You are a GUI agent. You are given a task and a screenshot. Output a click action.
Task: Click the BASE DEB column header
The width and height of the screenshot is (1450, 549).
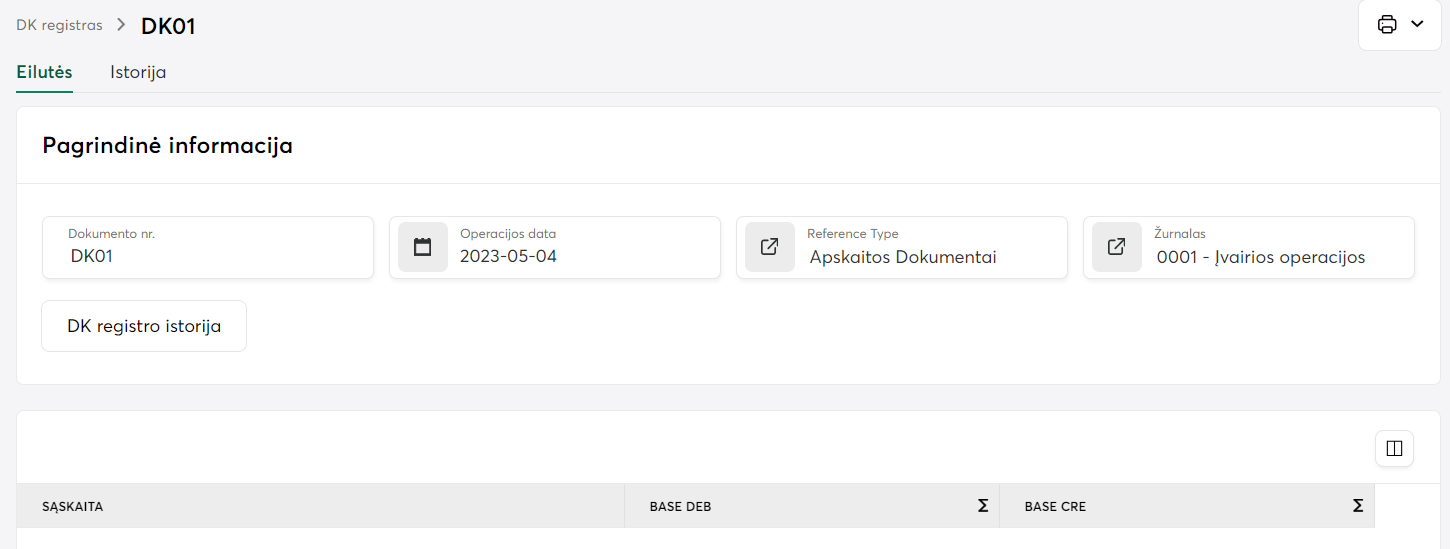pyautogui.click(x=680, y=507)
